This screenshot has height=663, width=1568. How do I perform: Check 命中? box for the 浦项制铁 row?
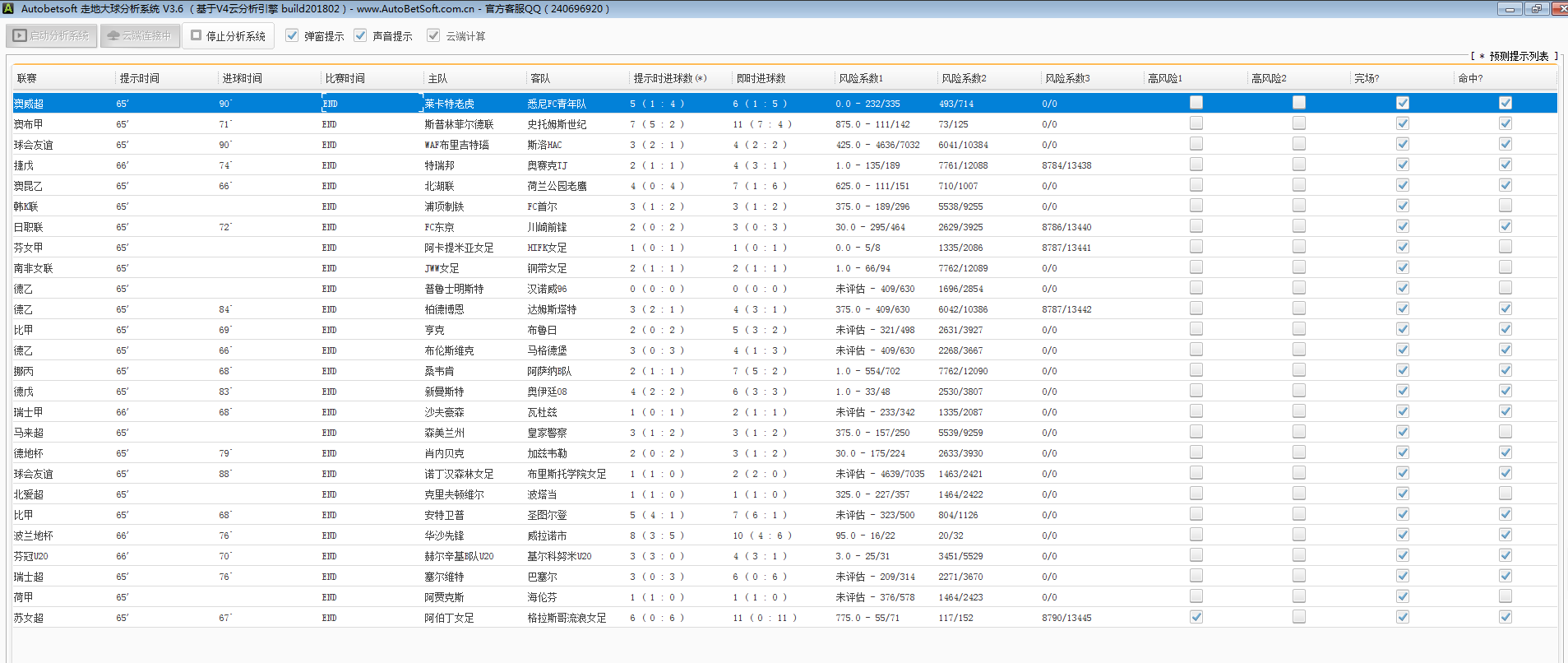click(1505, 206)
